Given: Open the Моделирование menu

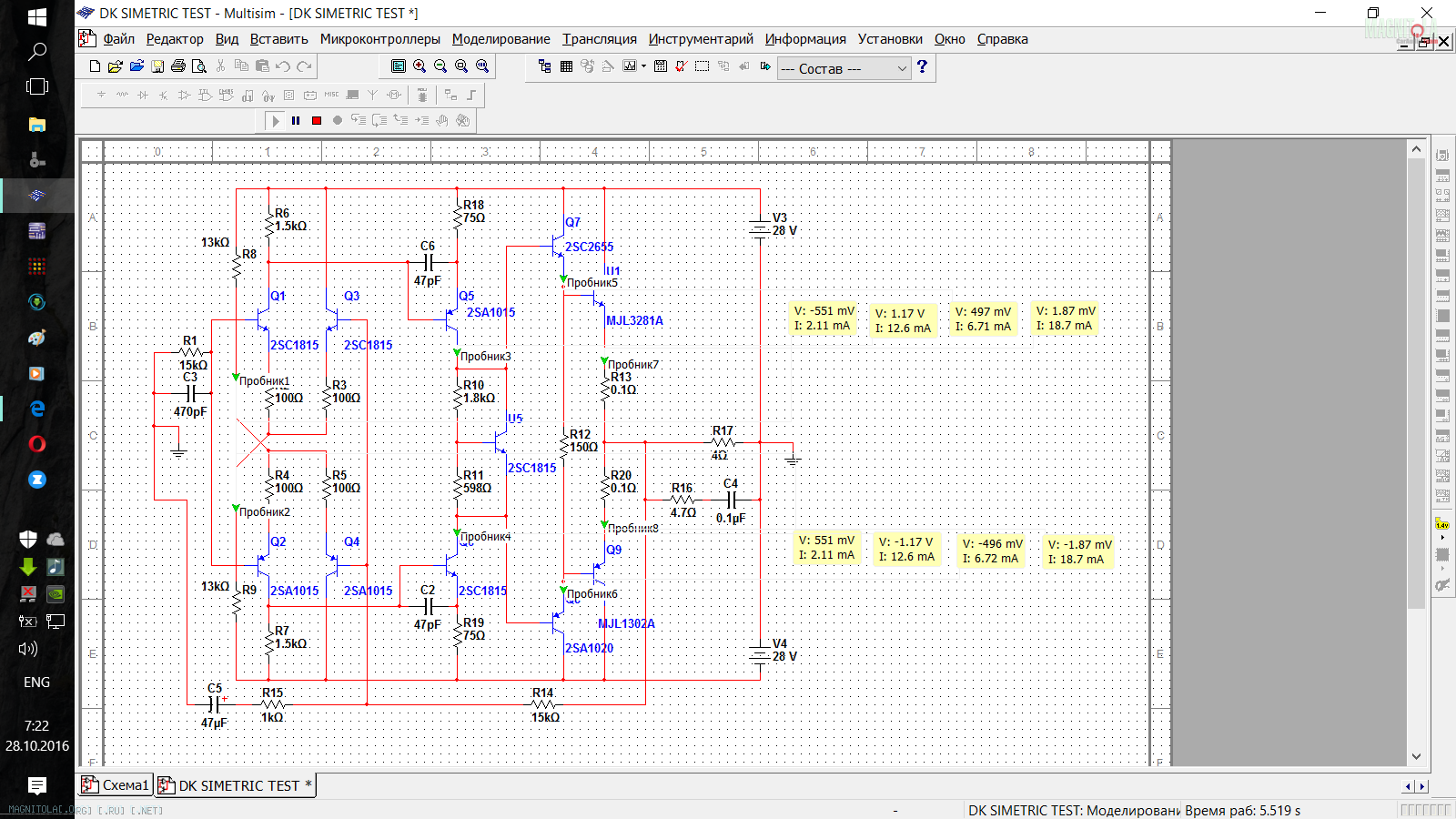Looking at the screenshot, I should (500, 39).
